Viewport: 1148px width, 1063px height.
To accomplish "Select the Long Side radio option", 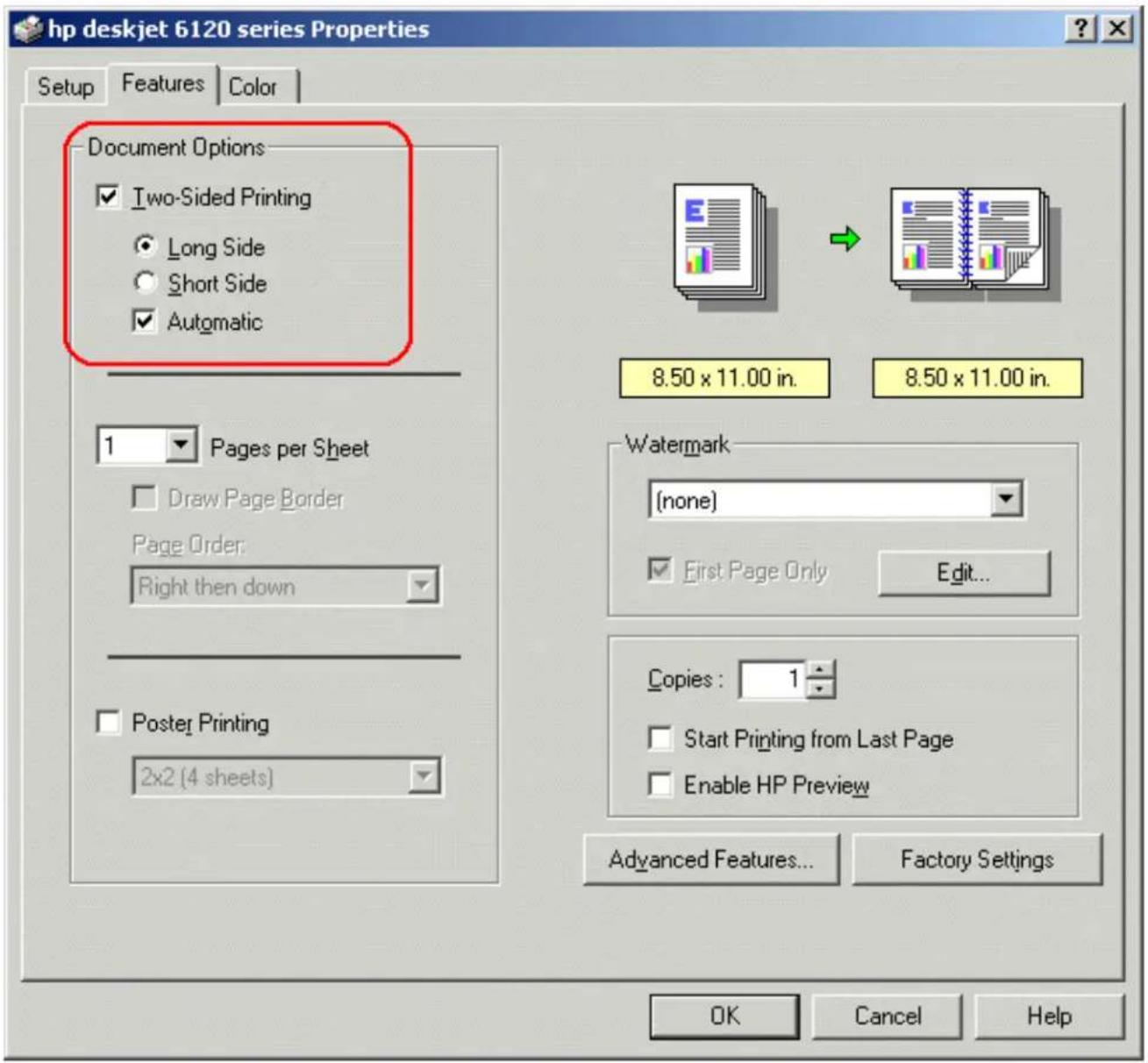I will coord(146,246).
